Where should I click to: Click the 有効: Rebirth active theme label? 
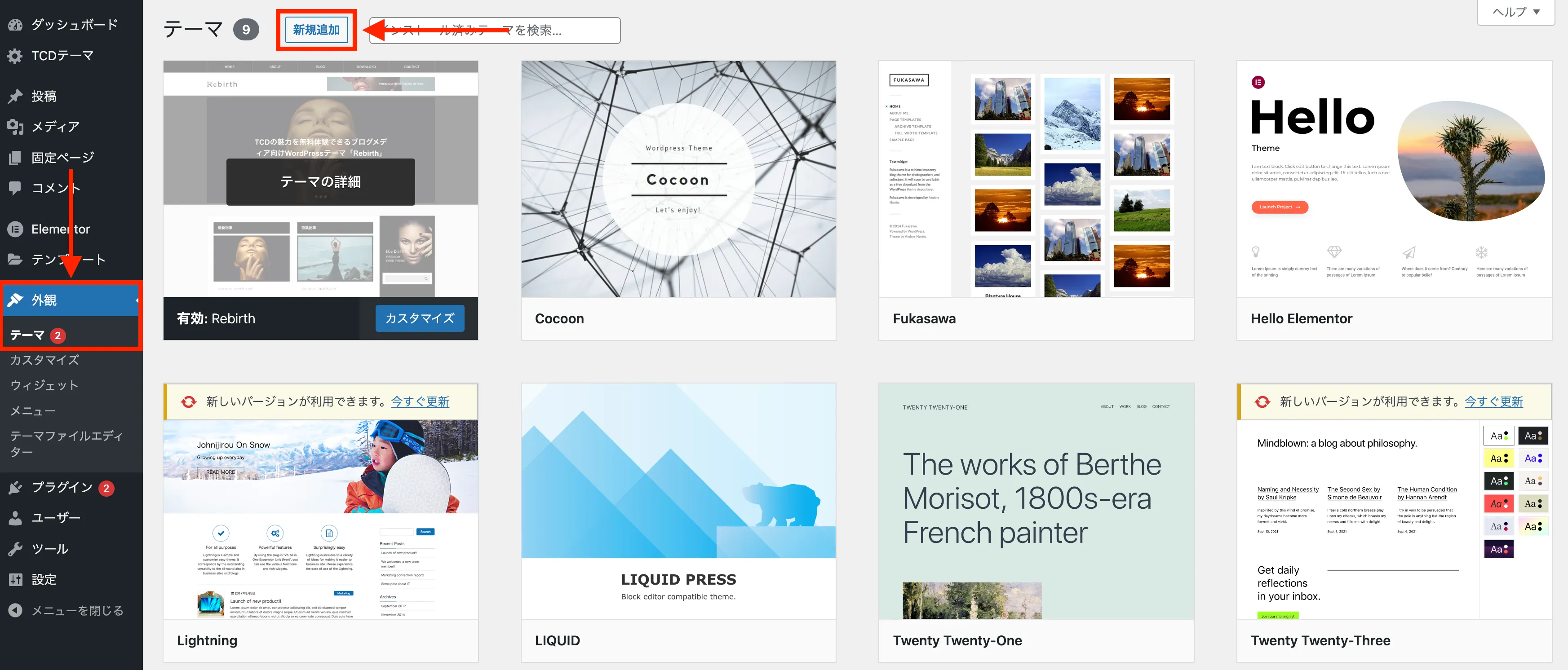[216, 318]
